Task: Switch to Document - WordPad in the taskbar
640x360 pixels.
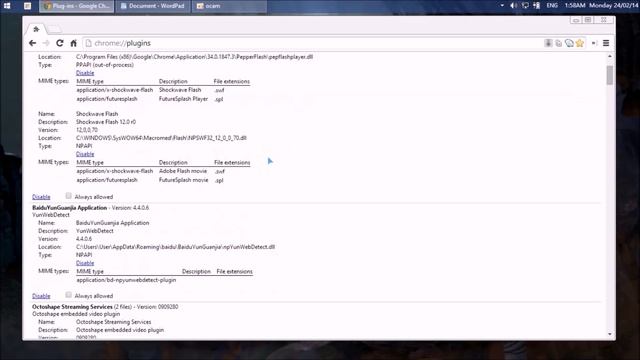Action: click(x=153, y=6)
